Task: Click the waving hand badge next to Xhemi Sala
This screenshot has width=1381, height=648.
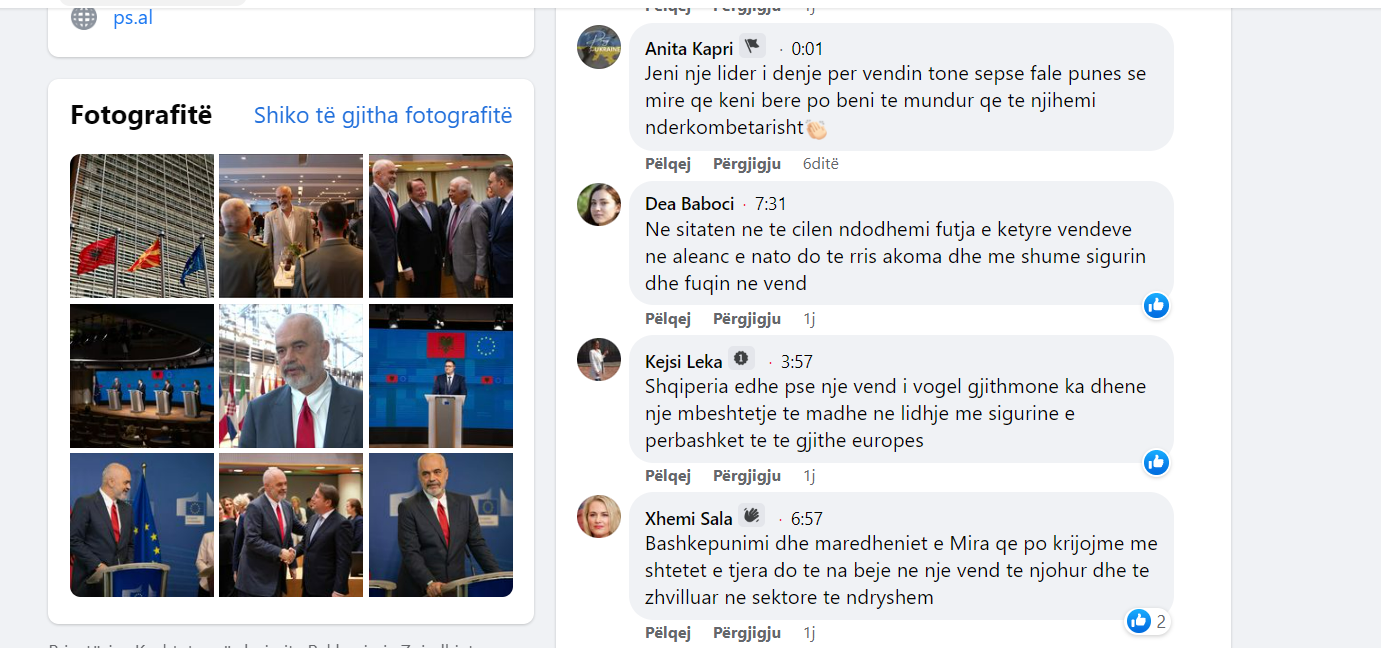Action: tap(751, 516)
